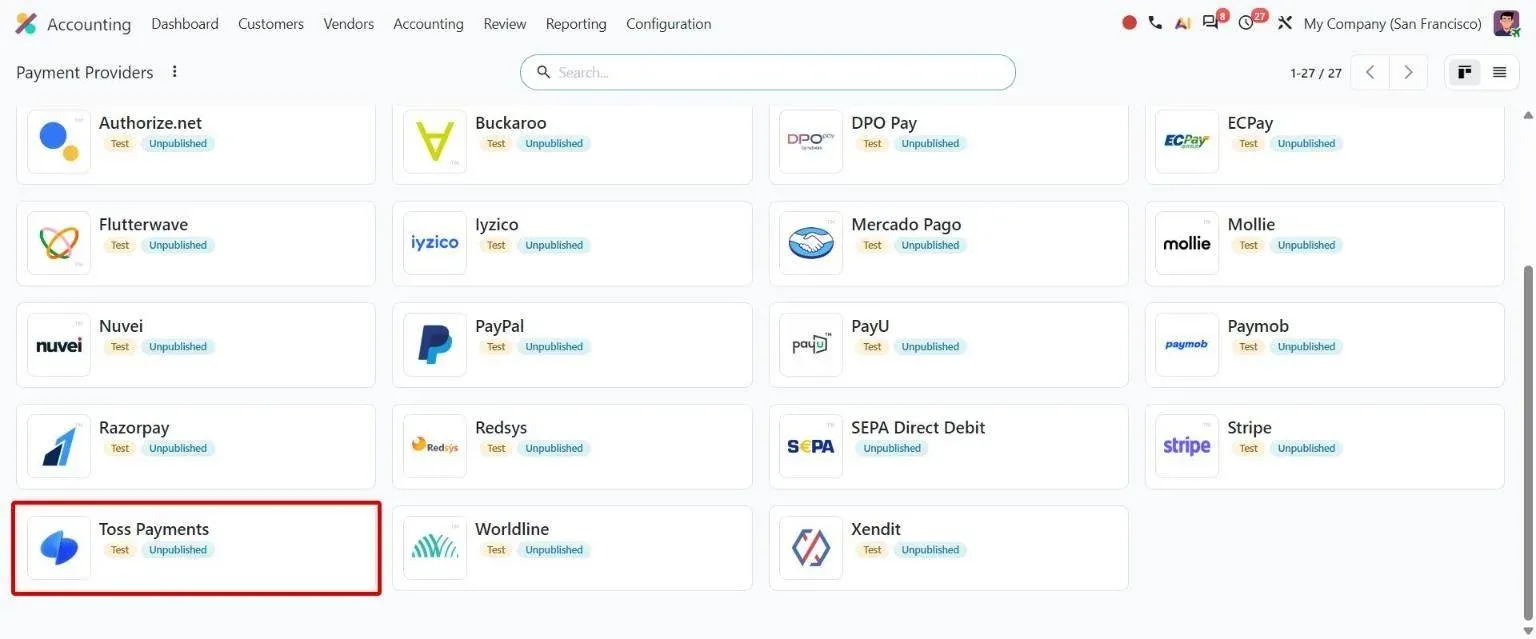The height and width of the screenshot is (639, 1536).
Task: Click Unpublished tag on Mollie
Action: pyautogui.click(x=1306, y=245)
